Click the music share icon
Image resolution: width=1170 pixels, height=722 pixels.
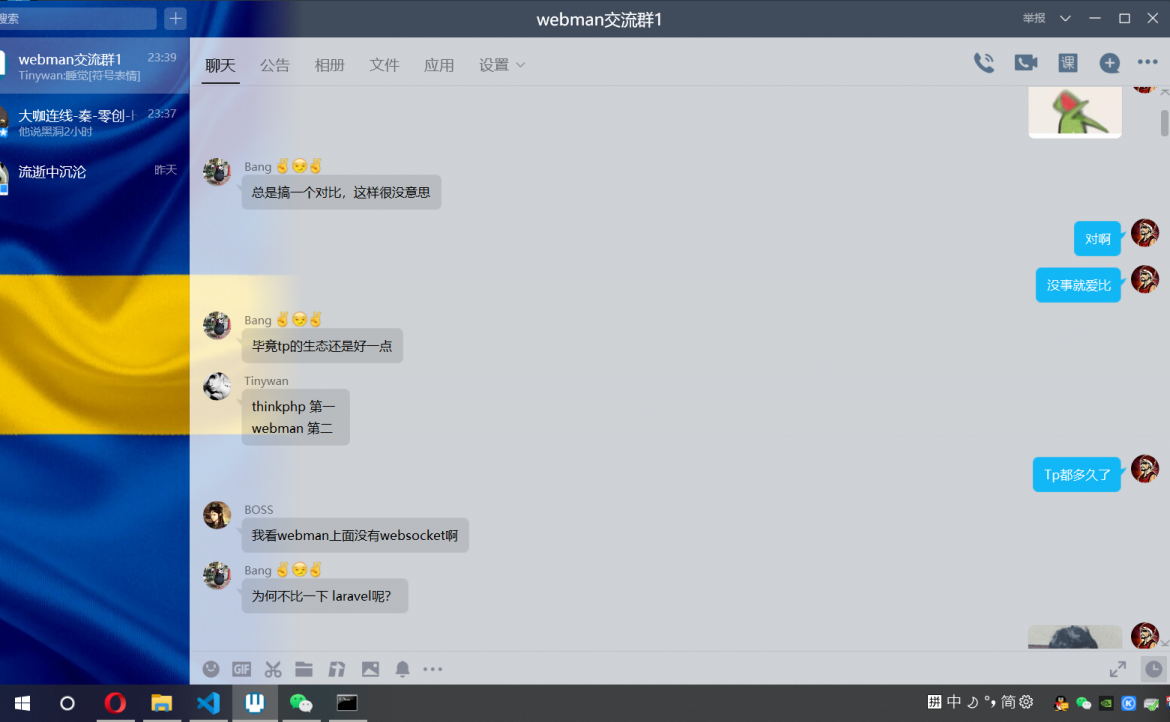(337, 669)
